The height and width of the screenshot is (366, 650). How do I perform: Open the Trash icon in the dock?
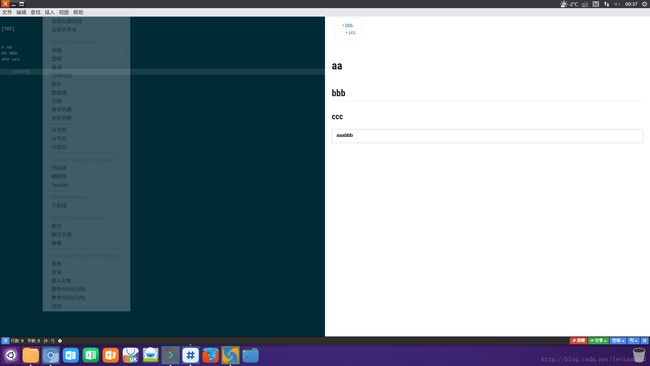pos(639,356)
